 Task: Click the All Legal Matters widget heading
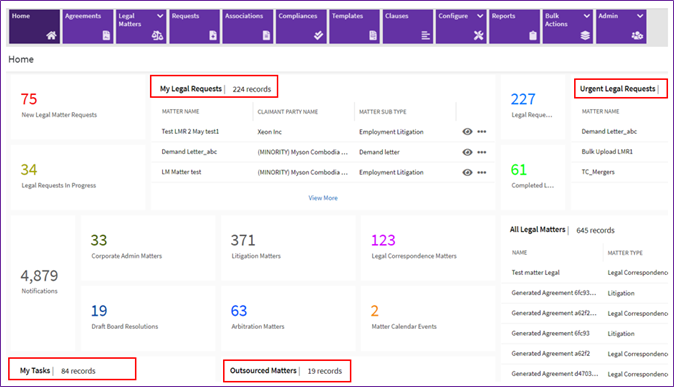(537, 230)
